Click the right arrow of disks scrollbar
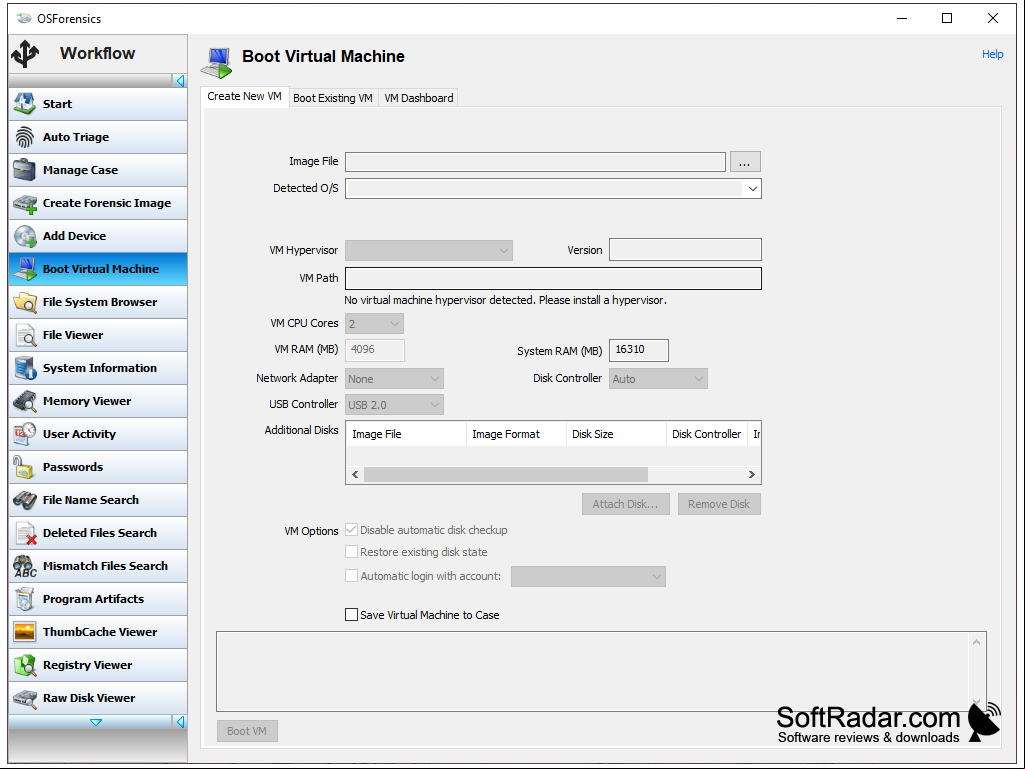This screenshot has height=769, width=1025. coord(752,475)
